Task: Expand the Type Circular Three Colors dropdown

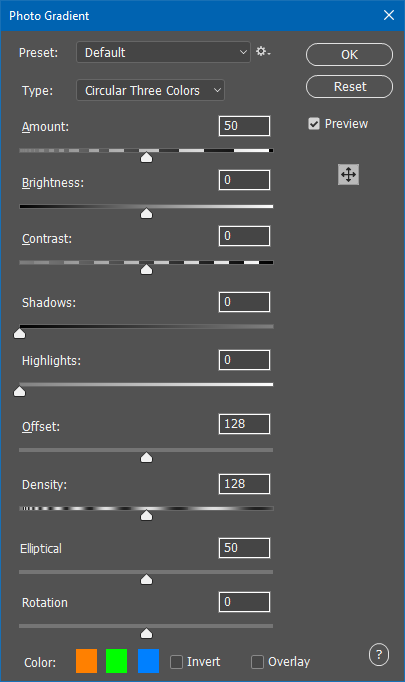Action: [x=151, y=90]
